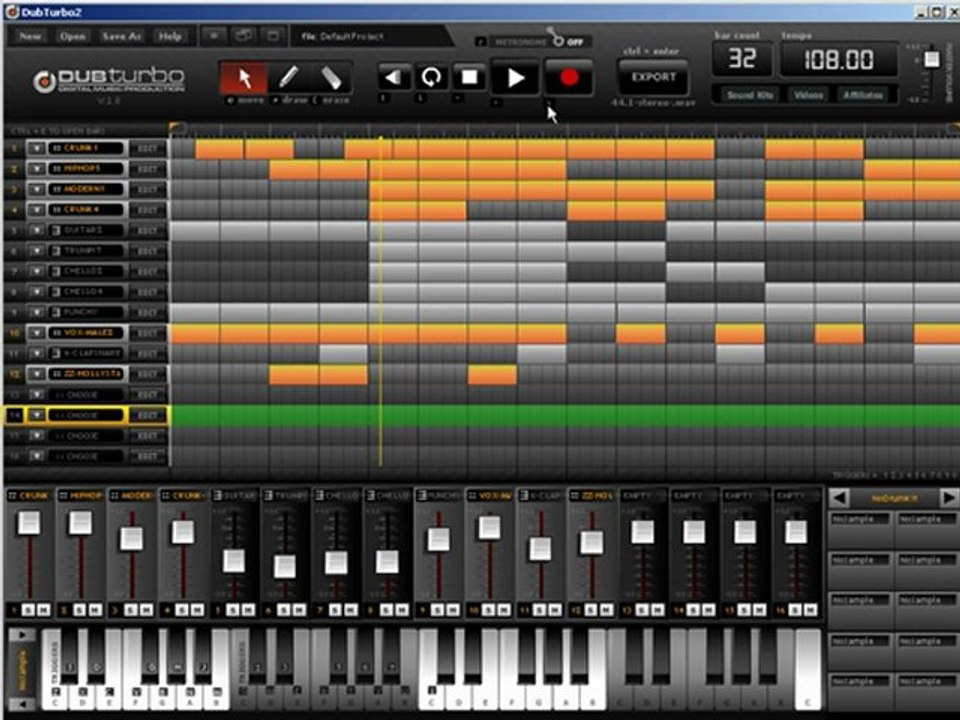Mute mixer channel 16
The image size is (960, 720).
(x=811, y=610)
